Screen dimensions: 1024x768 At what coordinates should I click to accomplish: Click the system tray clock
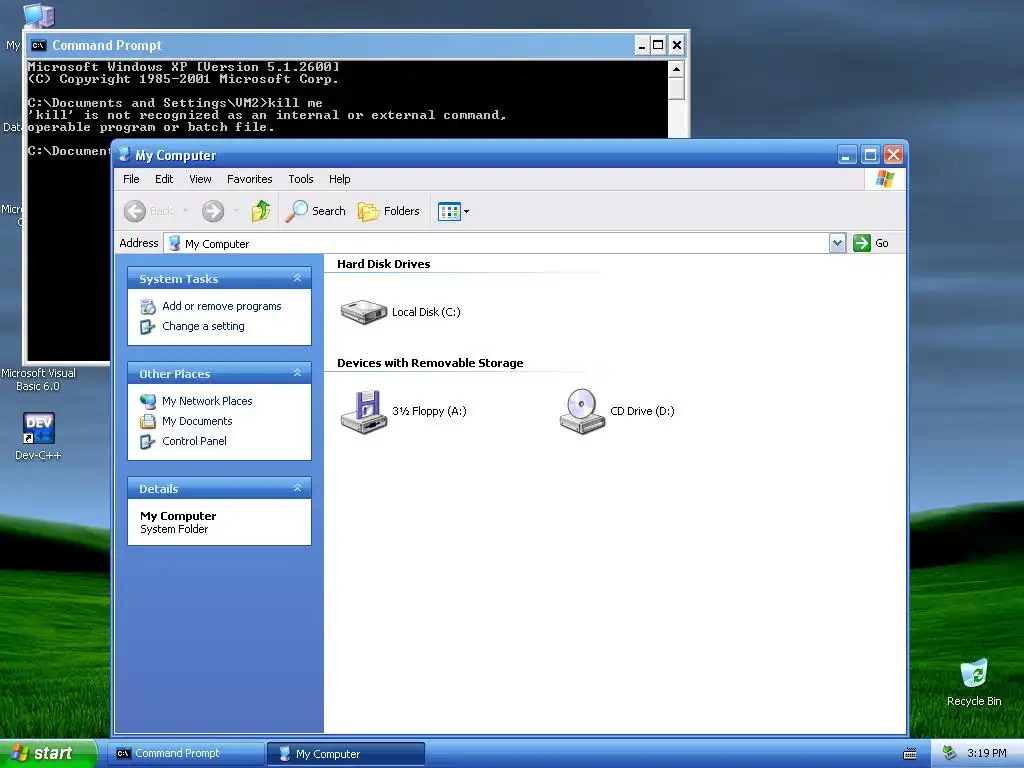tap(986, 753)
